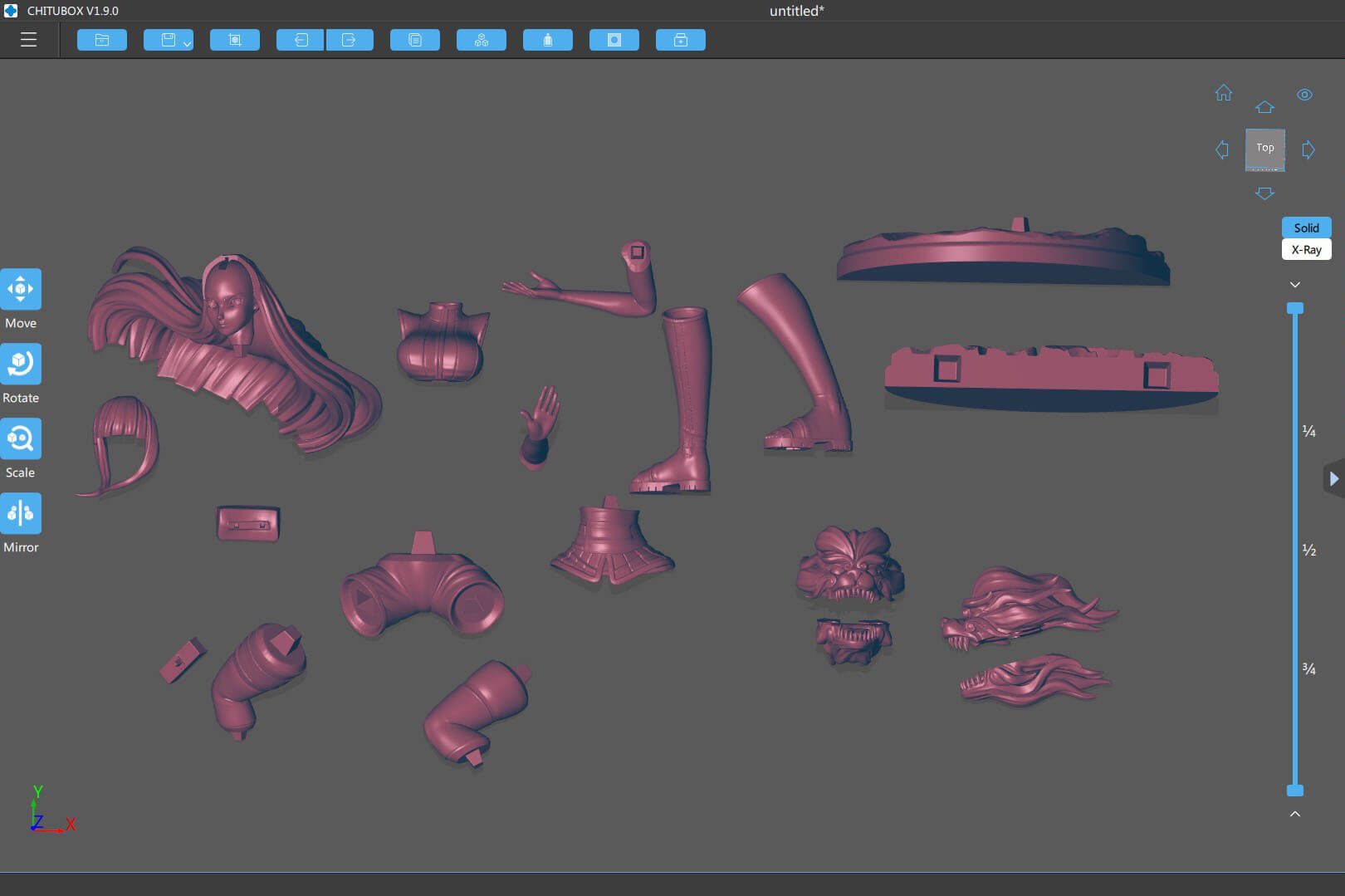Click the right arrow of the view cube

(x=1308, y=150)
